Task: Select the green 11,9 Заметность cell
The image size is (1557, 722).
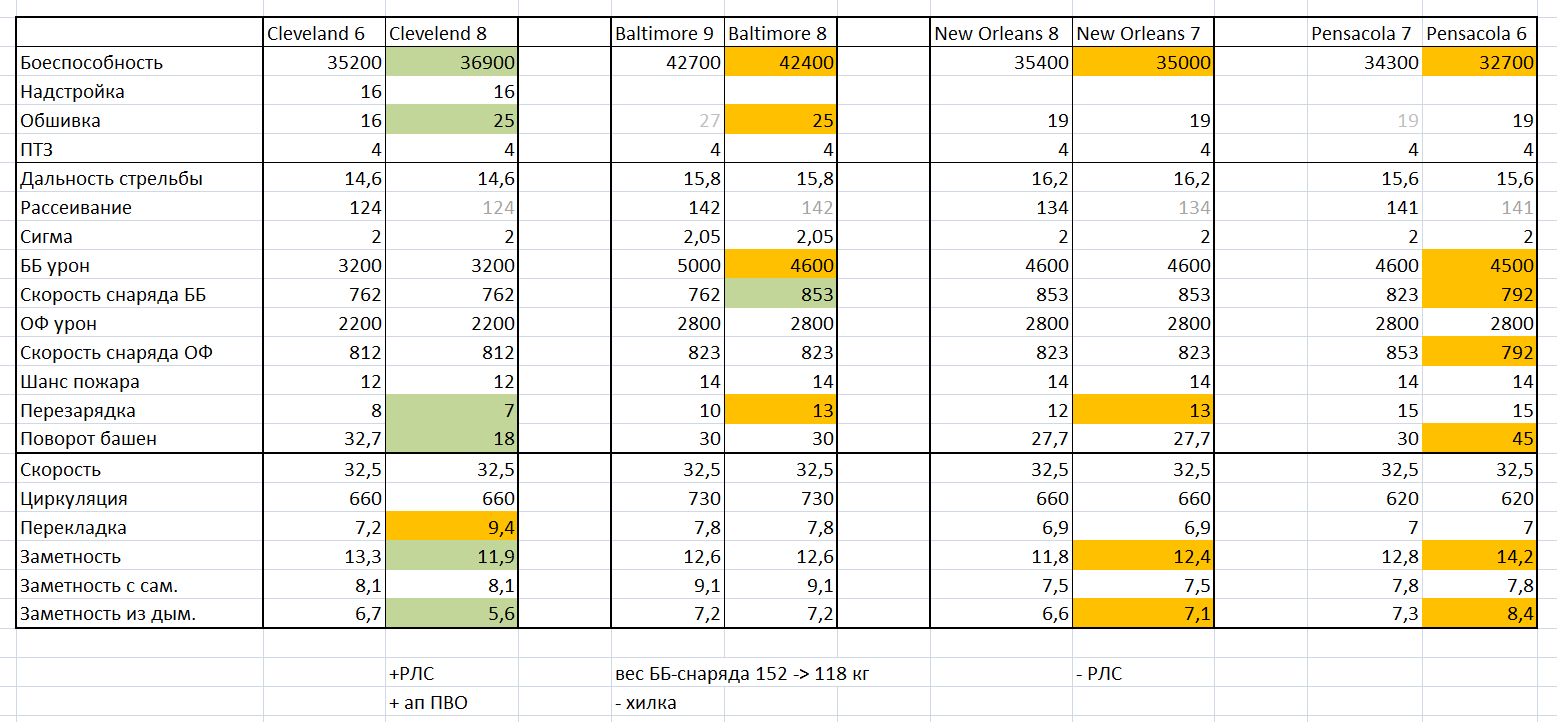Action: (x=450, y=557)
